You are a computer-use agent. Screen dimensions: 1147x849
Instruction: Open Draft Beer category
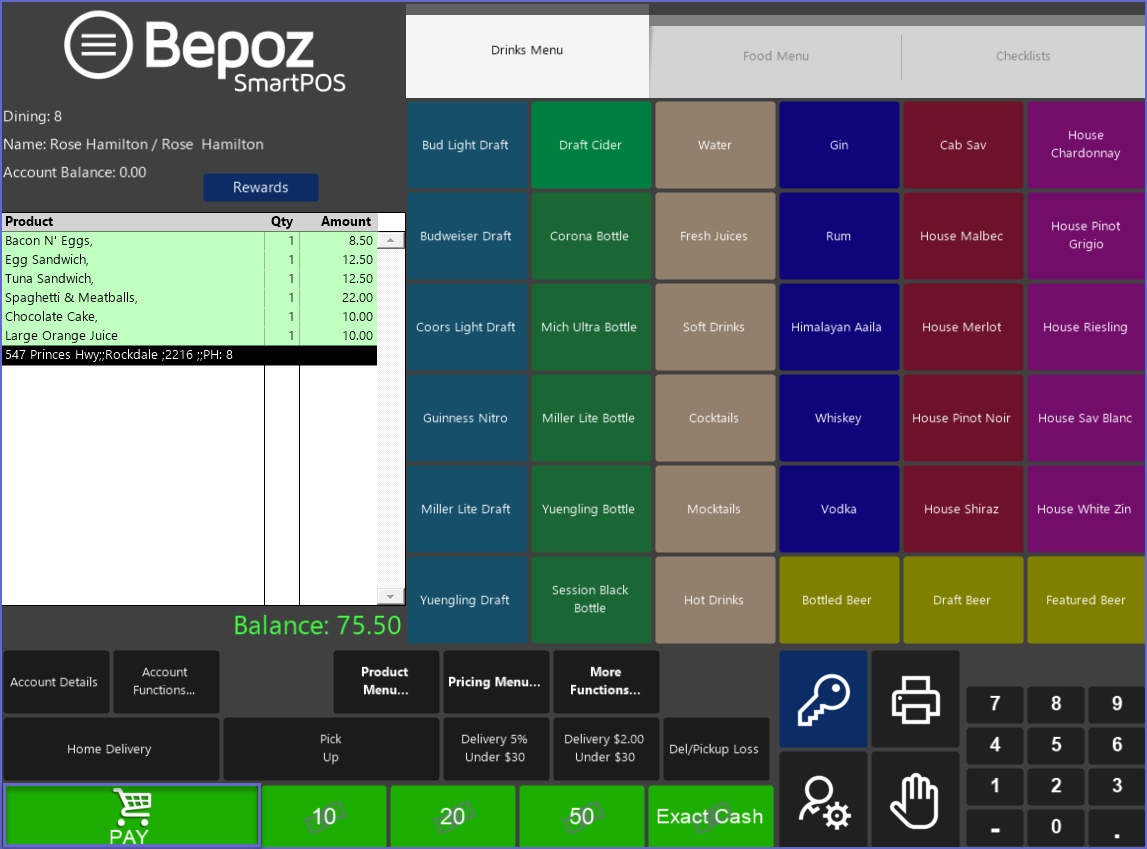[x=963, y=600]
